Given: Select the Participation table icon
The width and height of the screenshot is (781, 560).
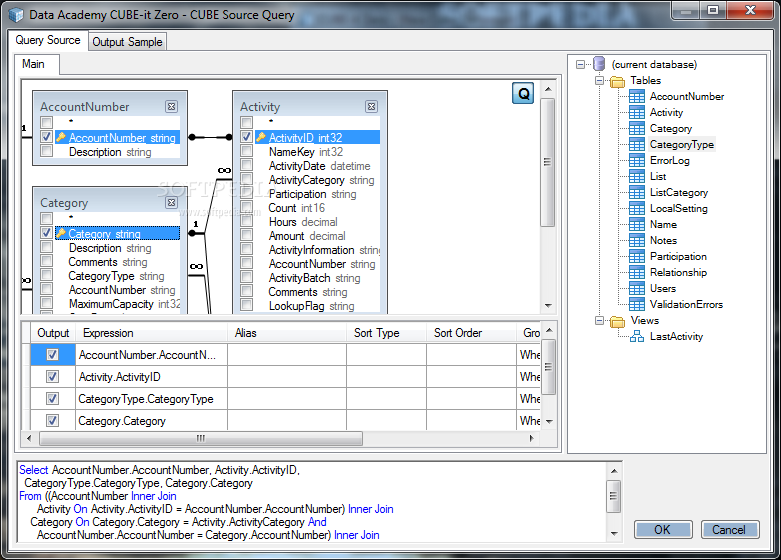Looking at the screenshot, I should pos(637,257).
